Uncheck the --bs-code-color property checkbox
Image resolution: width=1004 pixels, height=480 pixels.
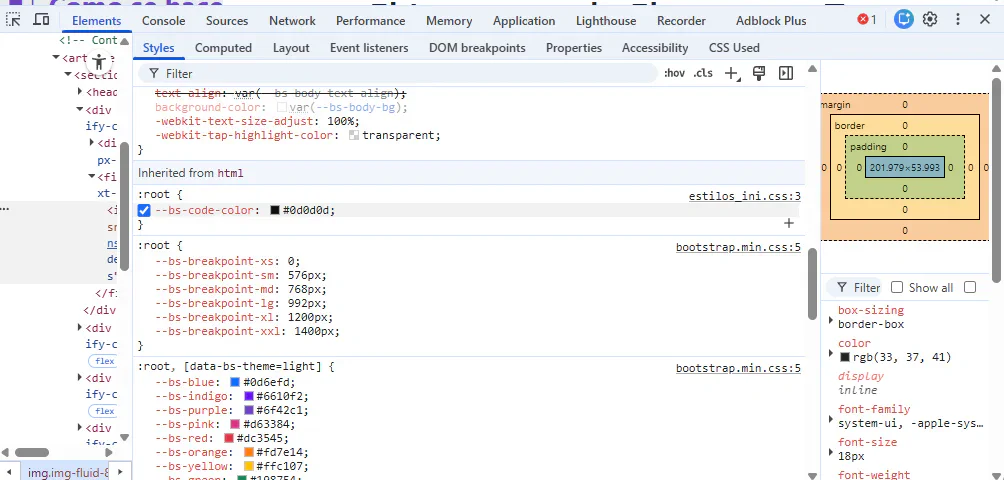[144, 210]
